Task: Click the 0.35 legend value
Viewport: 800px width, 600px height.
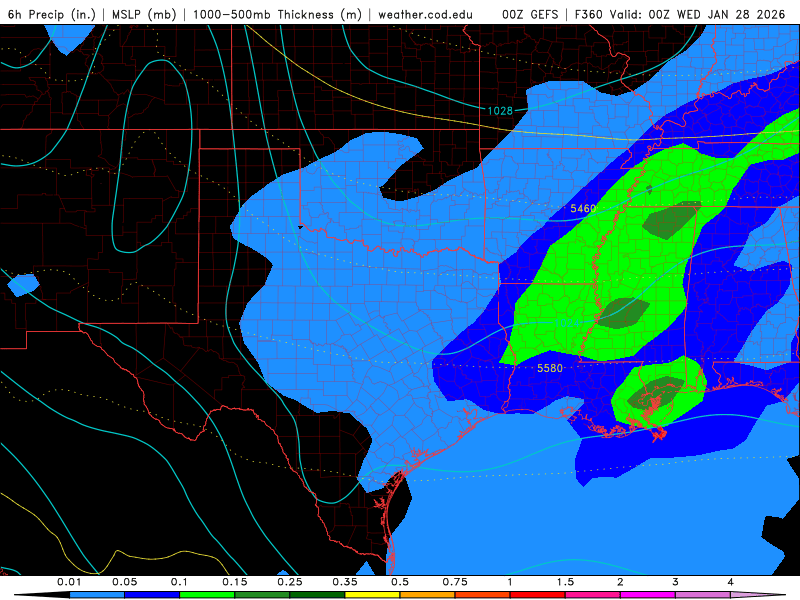Action: coord(345,582)
